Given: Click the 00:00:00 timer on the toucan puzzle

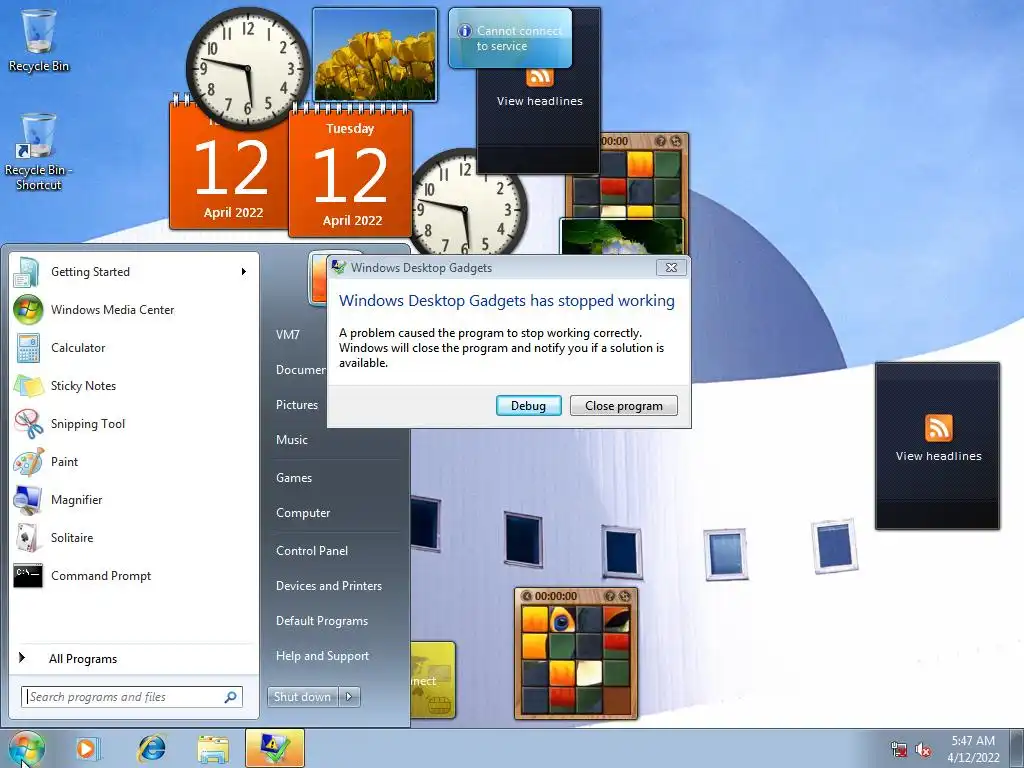Looking at the screenshot, I should (x=556, y=596).
